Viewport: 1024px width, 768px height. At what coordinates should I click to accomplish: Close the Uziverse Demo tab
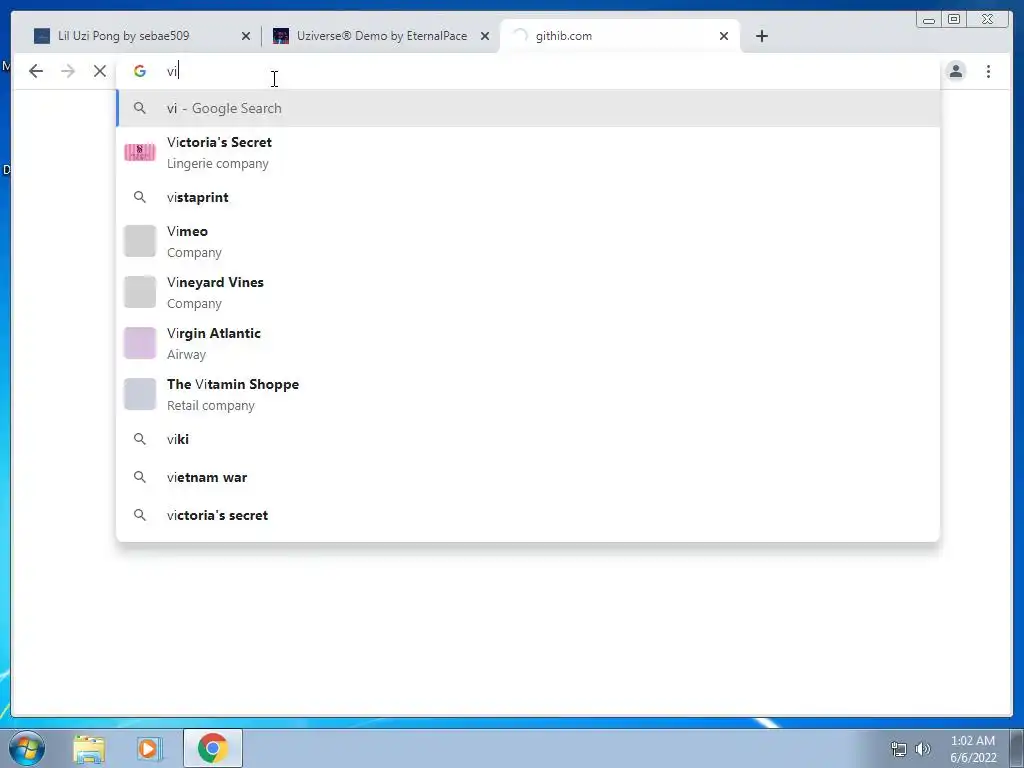click(485, 36)
